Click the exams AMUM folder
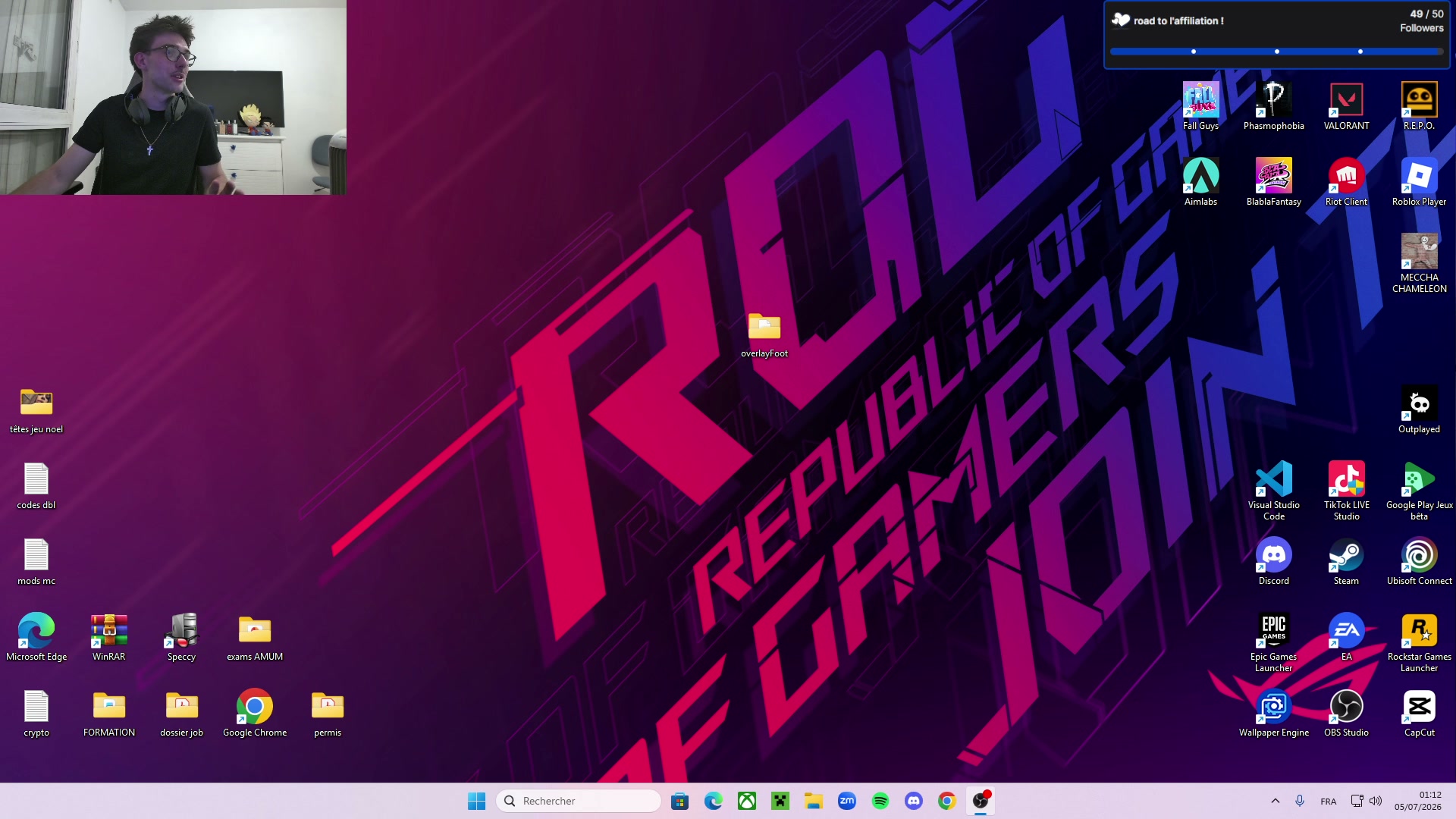The image size is (1456, 819). point(255,638)
